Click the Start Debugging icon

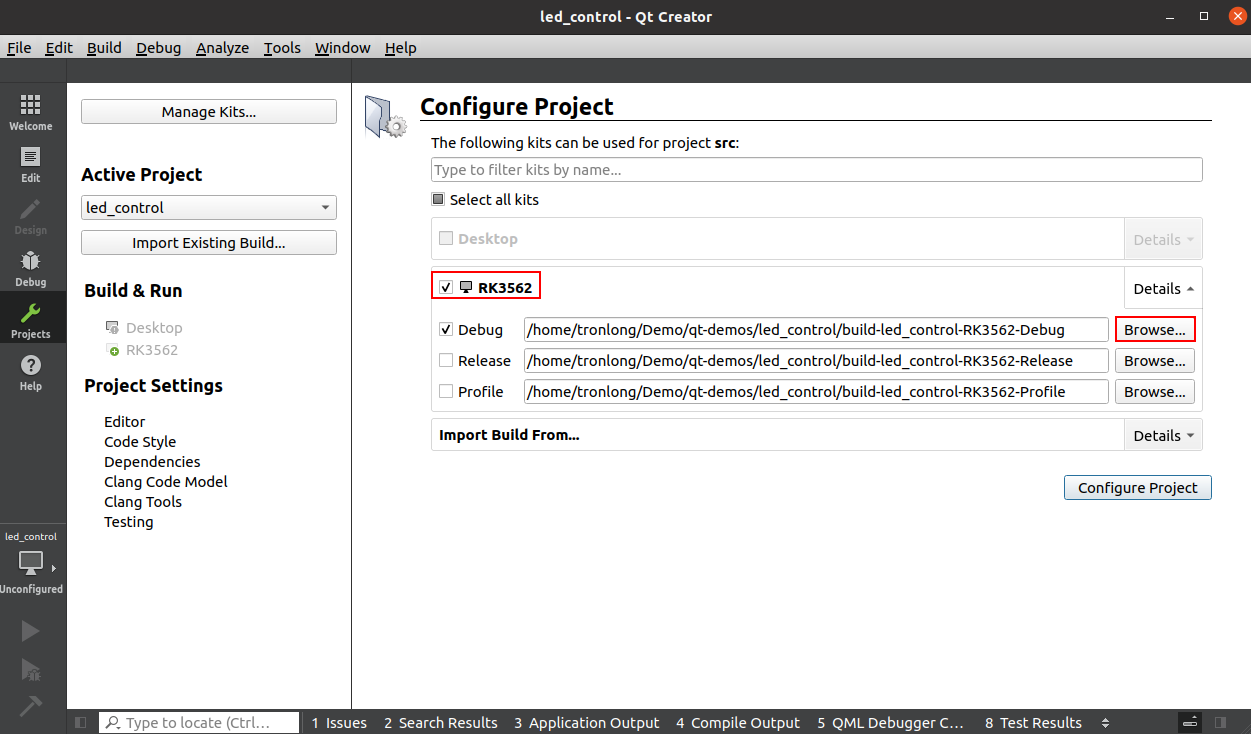30,669
